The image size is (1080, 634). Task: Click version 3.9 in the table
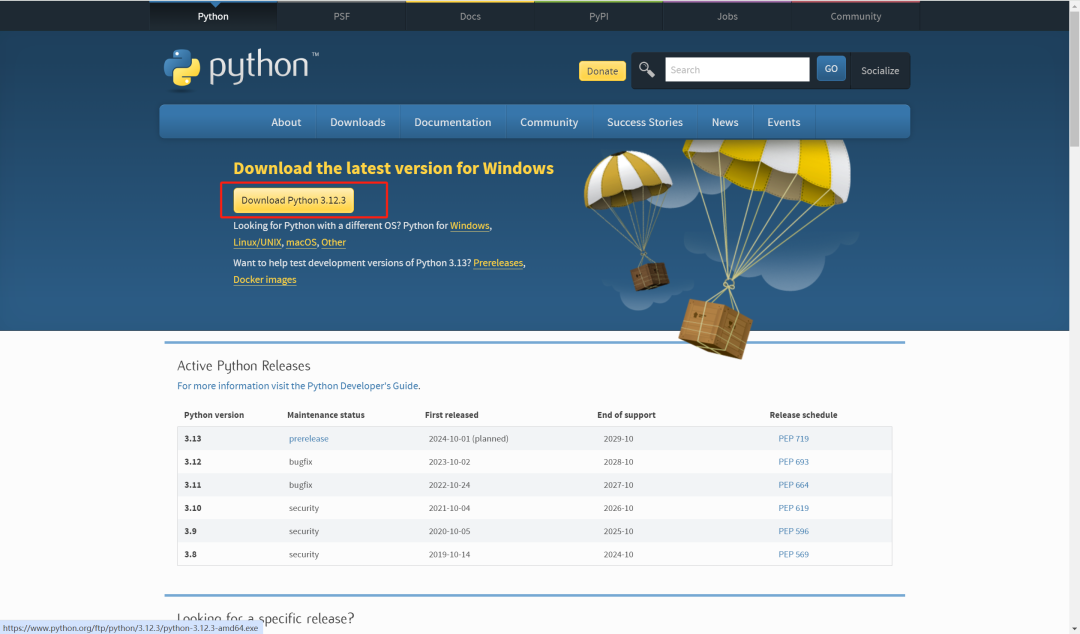pos(190,531)
